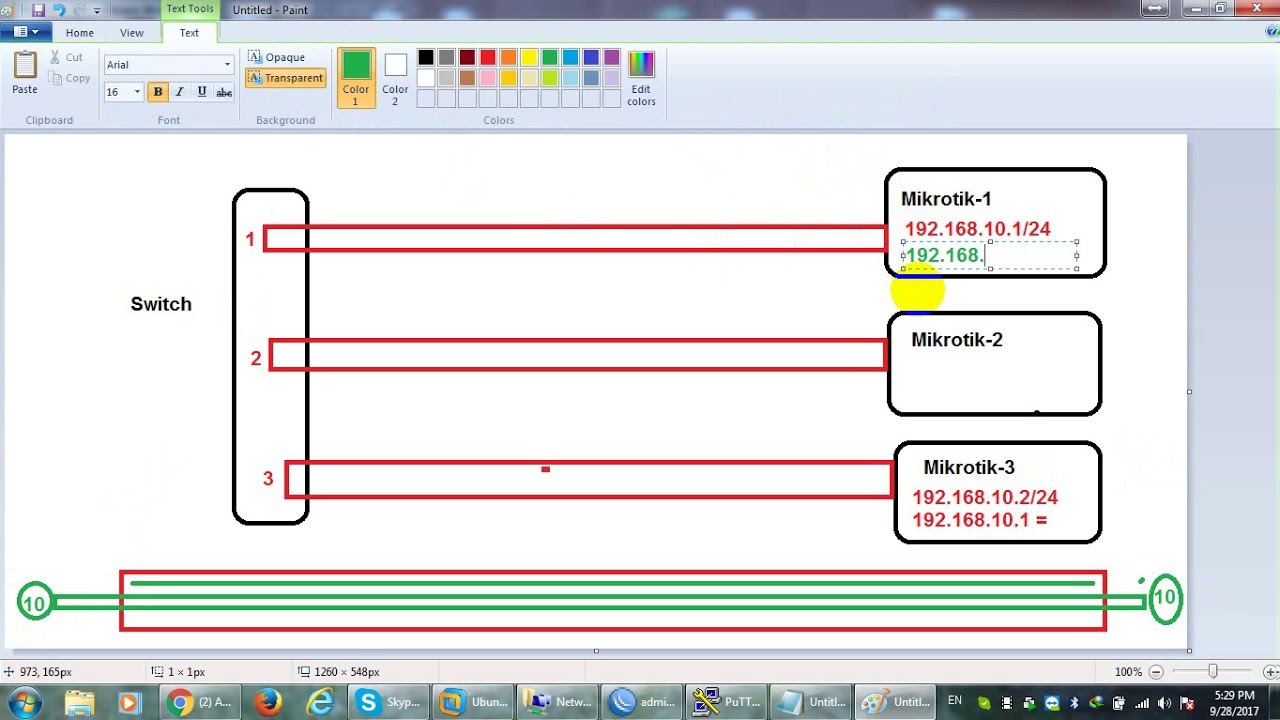
Task: Click the volume speaker tray icon
Action: 1164,703
